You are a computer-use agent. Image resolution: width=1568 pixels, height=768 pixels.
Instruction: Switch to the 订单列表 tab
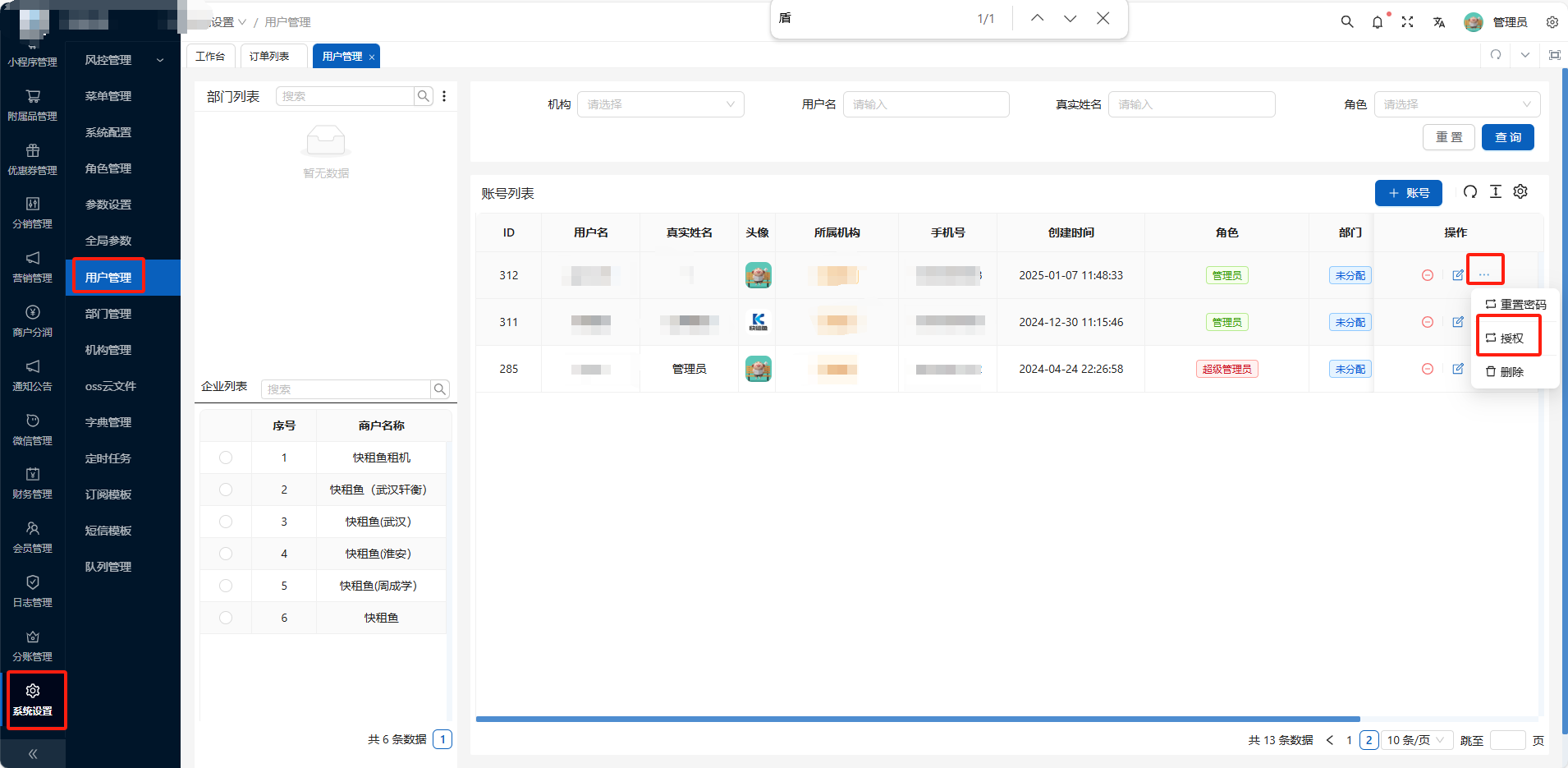click(x=269, y=56)
